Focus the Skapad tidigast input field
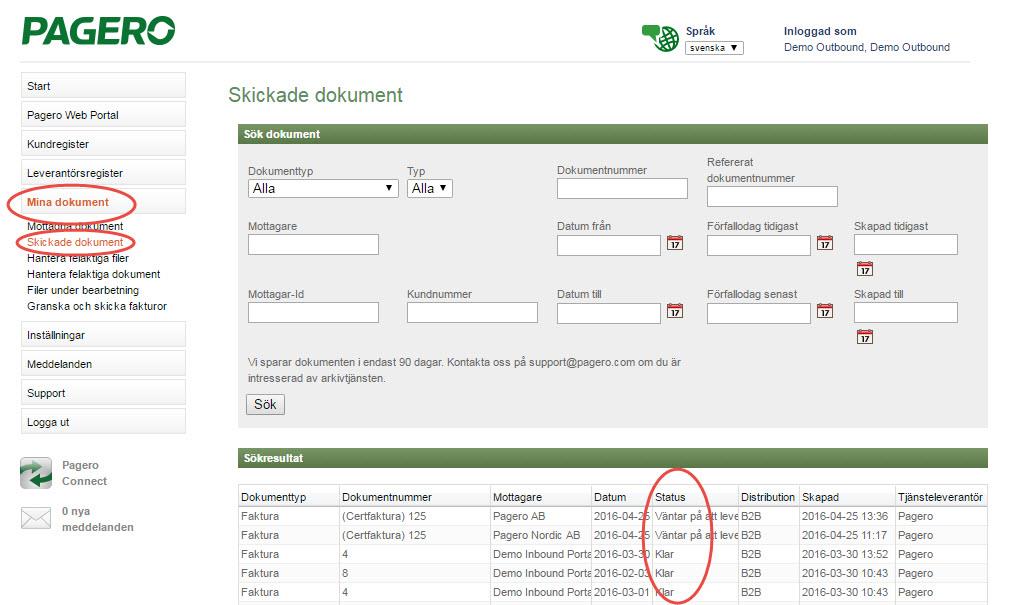The height and width of the screenshot is (605, 1026). click(x=906, y=245)
